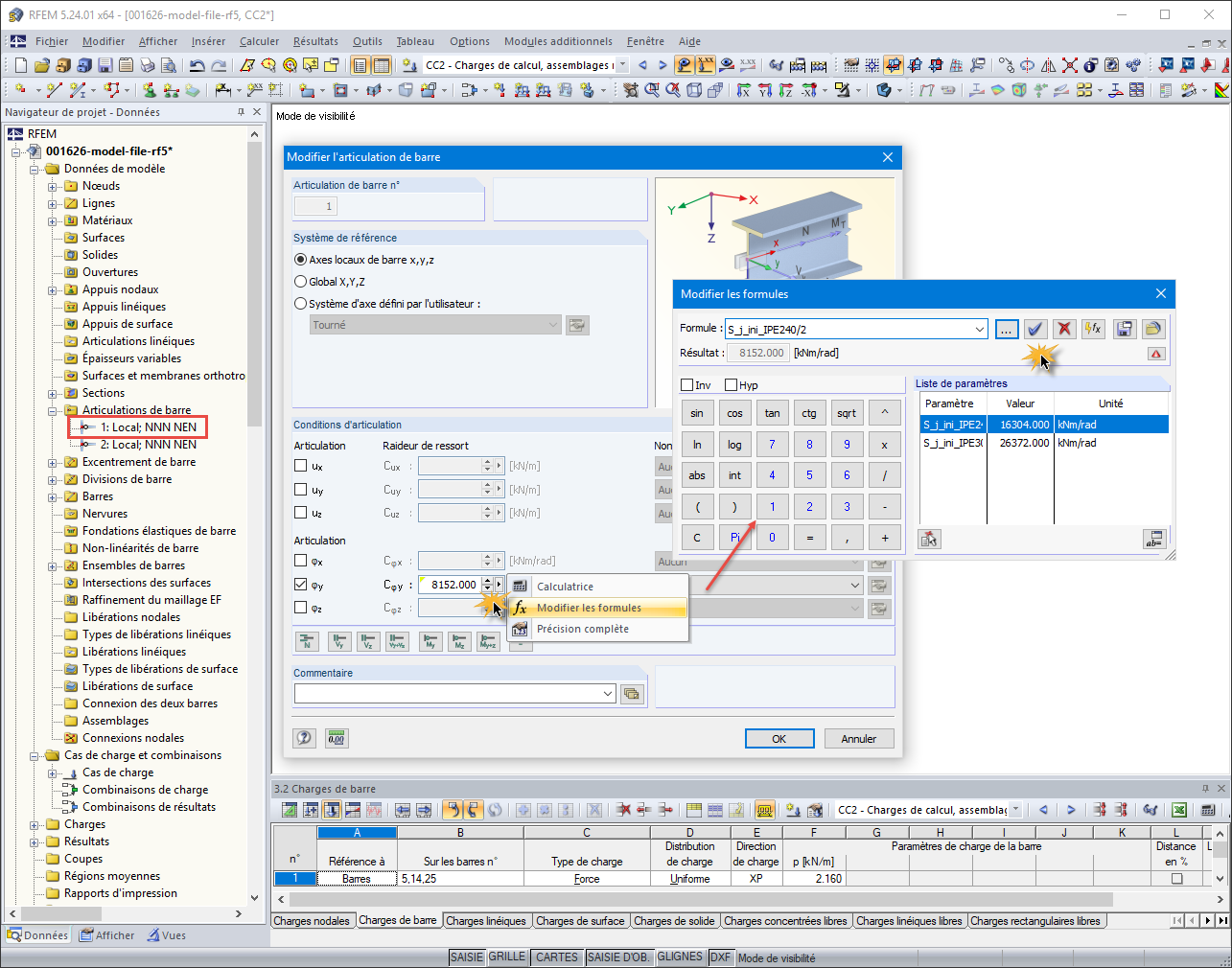This screenshot has height=968, width=1232.
Task: Click the fx icon in the formula dialog toolbar
Action: [x=1093, y=329]
